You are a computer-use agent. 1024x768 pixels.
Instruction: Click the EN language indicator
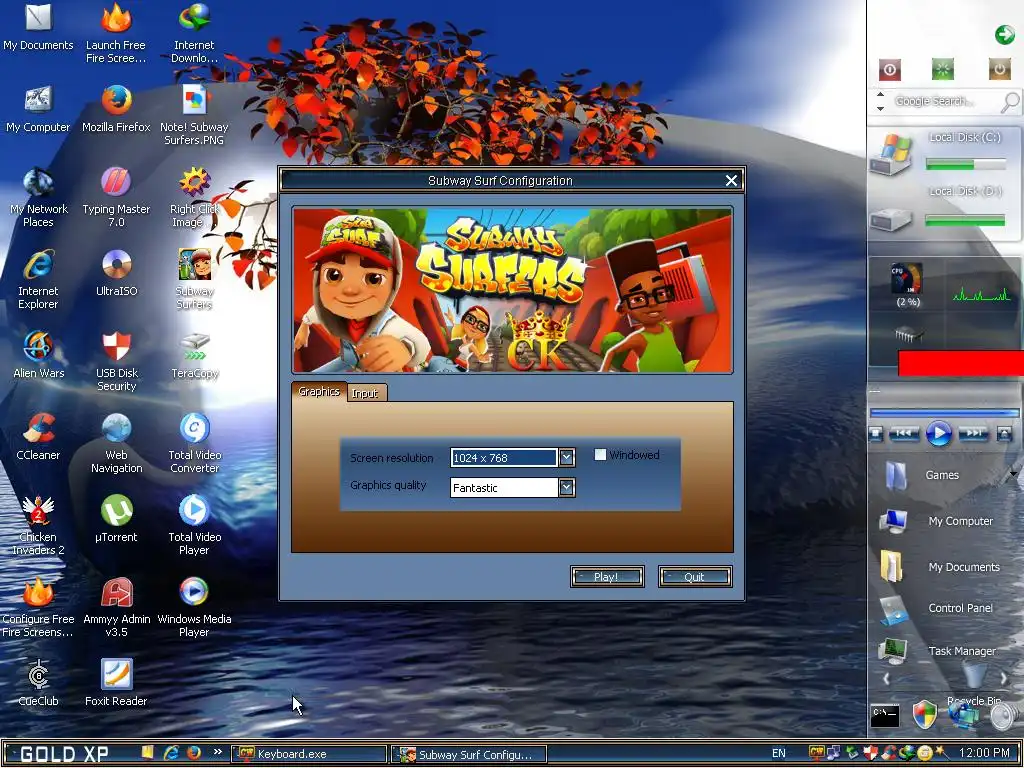click(x=778, y=754)
